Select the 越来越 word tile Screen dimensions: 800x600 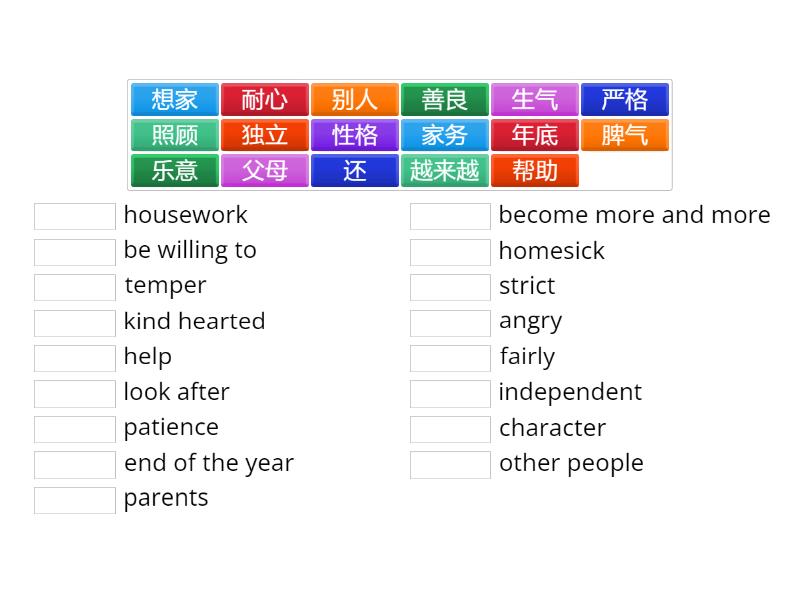click(445, 170)
